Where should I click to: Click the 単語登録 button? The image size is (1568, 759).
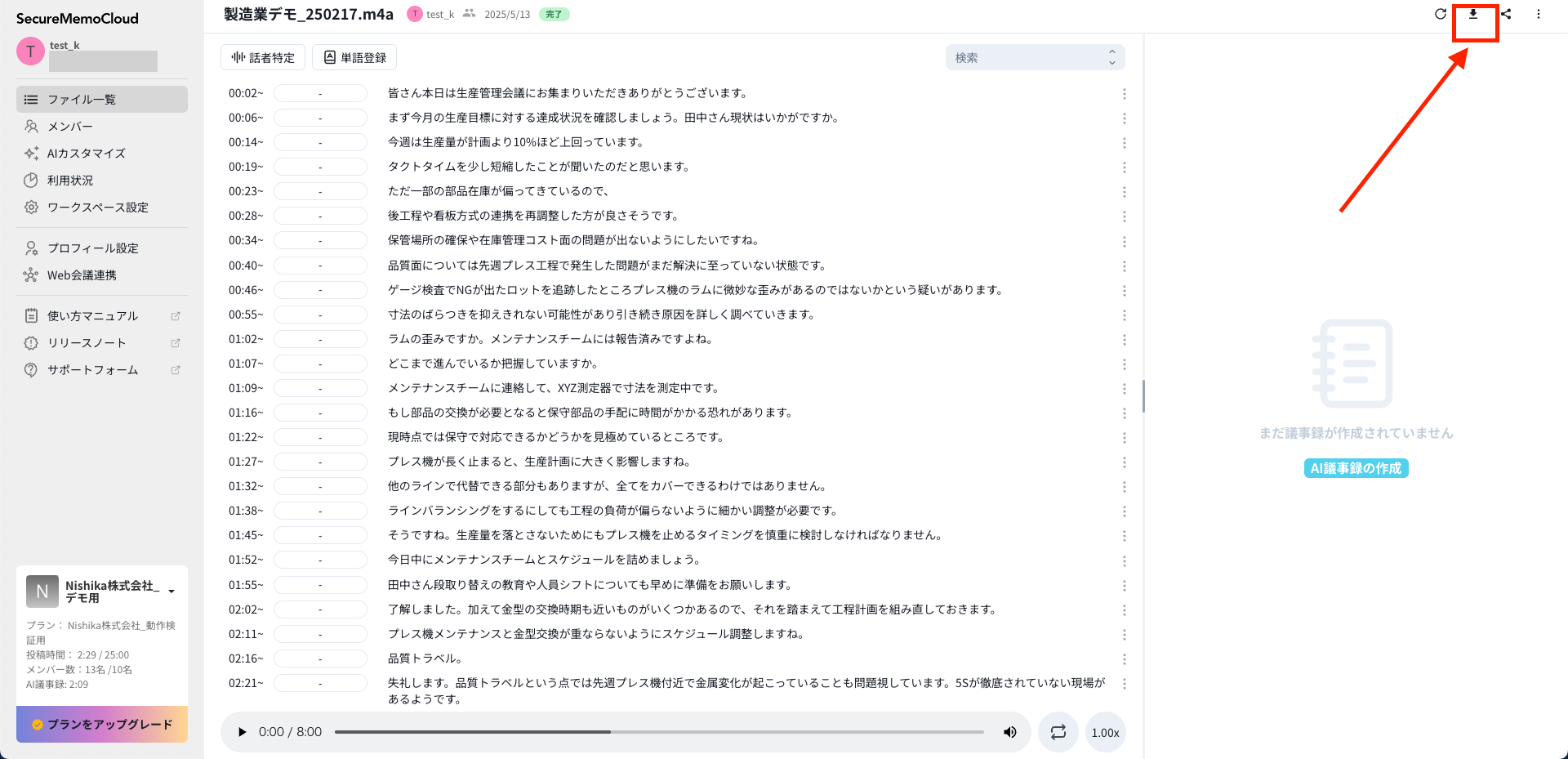point(354,57)
